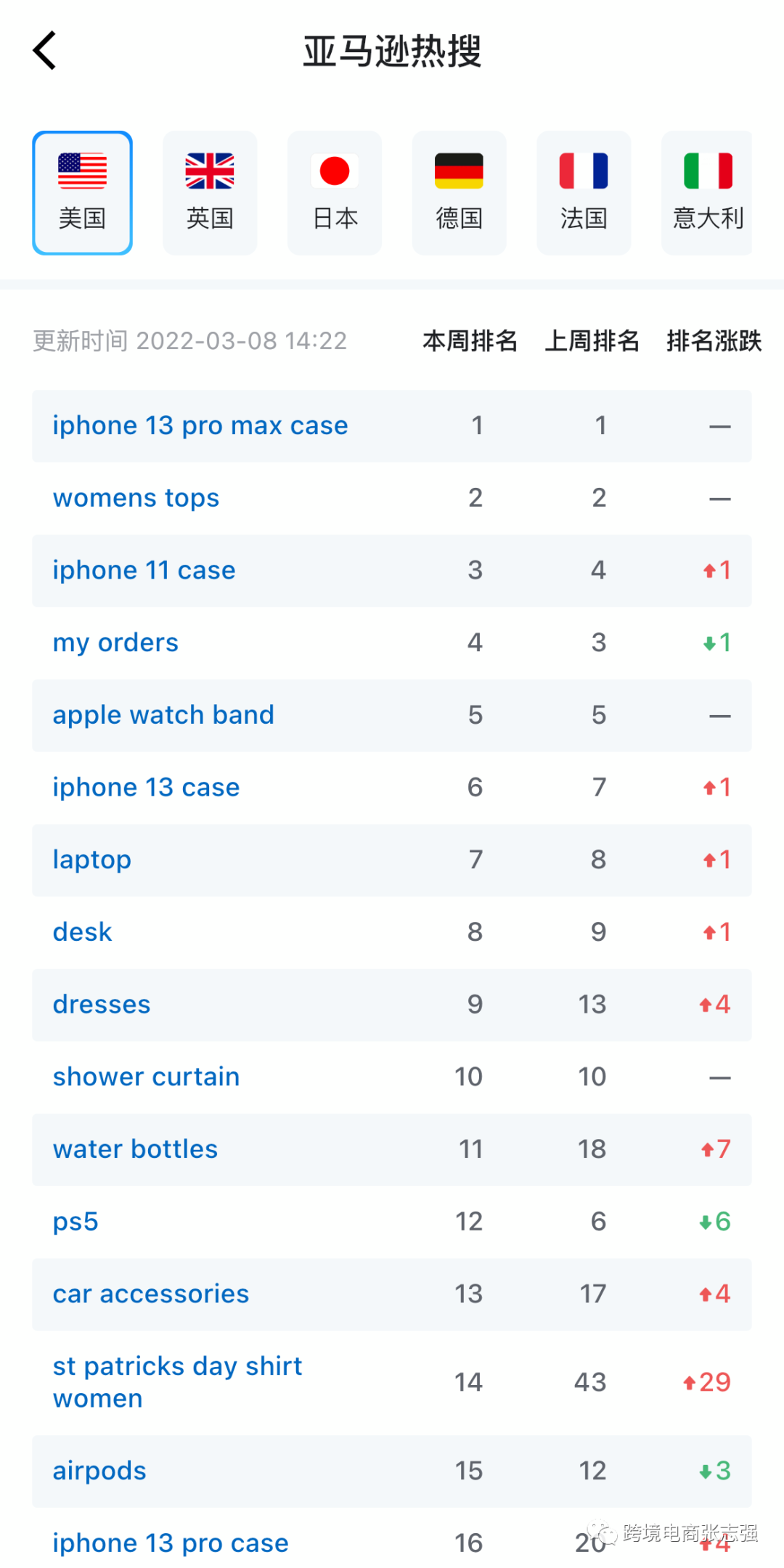Tap green down arrow in ps5 row
Viewport: 784px width, 1568px height.
705,1222
